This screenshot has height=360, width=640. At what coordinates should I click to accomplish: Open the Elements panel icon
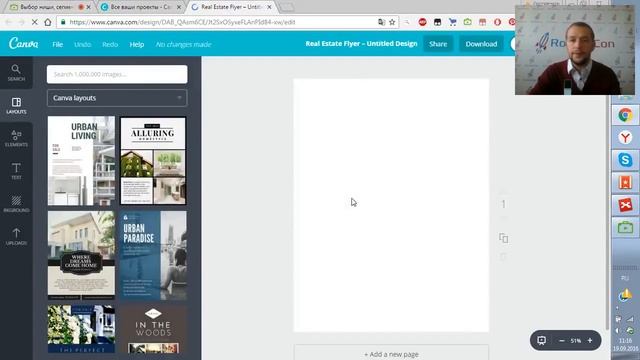pyautogui.click(x=16, y=138)
